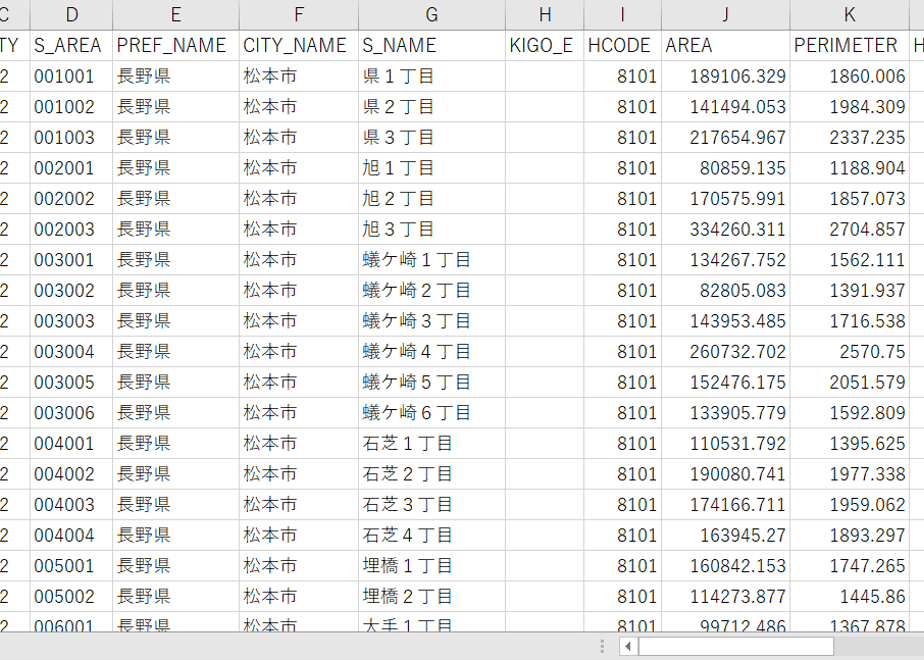The height and width of the screenshot is (660, 924).
Task: Select column F header
Action: 299,15
